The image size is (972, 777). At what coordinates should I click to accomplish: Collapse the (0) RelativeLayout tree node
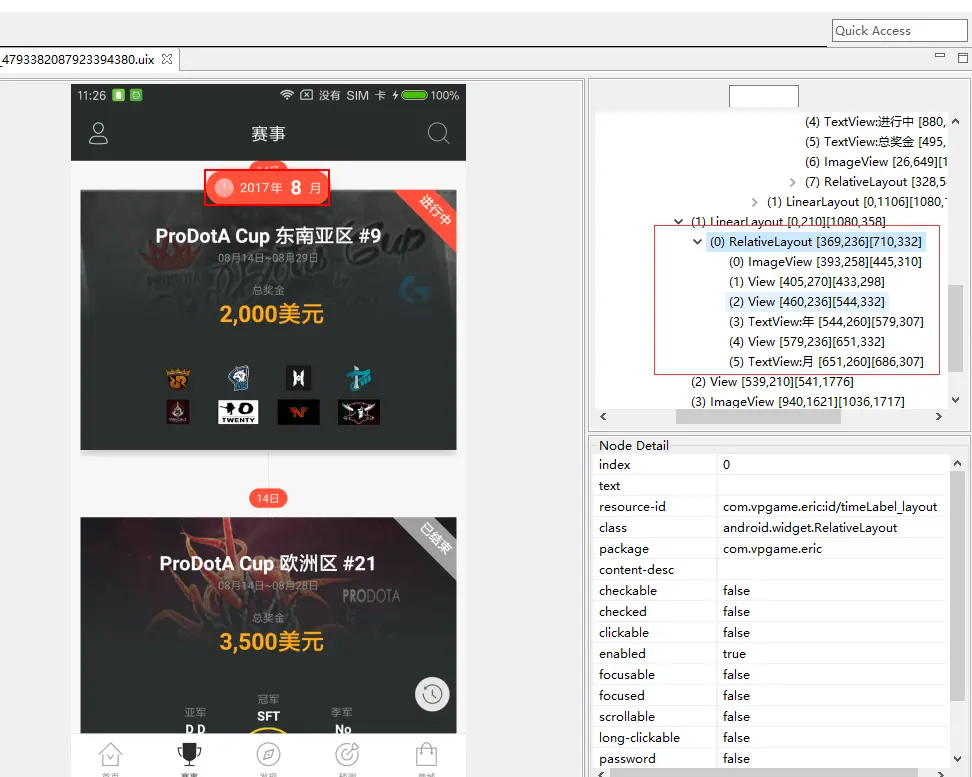pos(697,242)
